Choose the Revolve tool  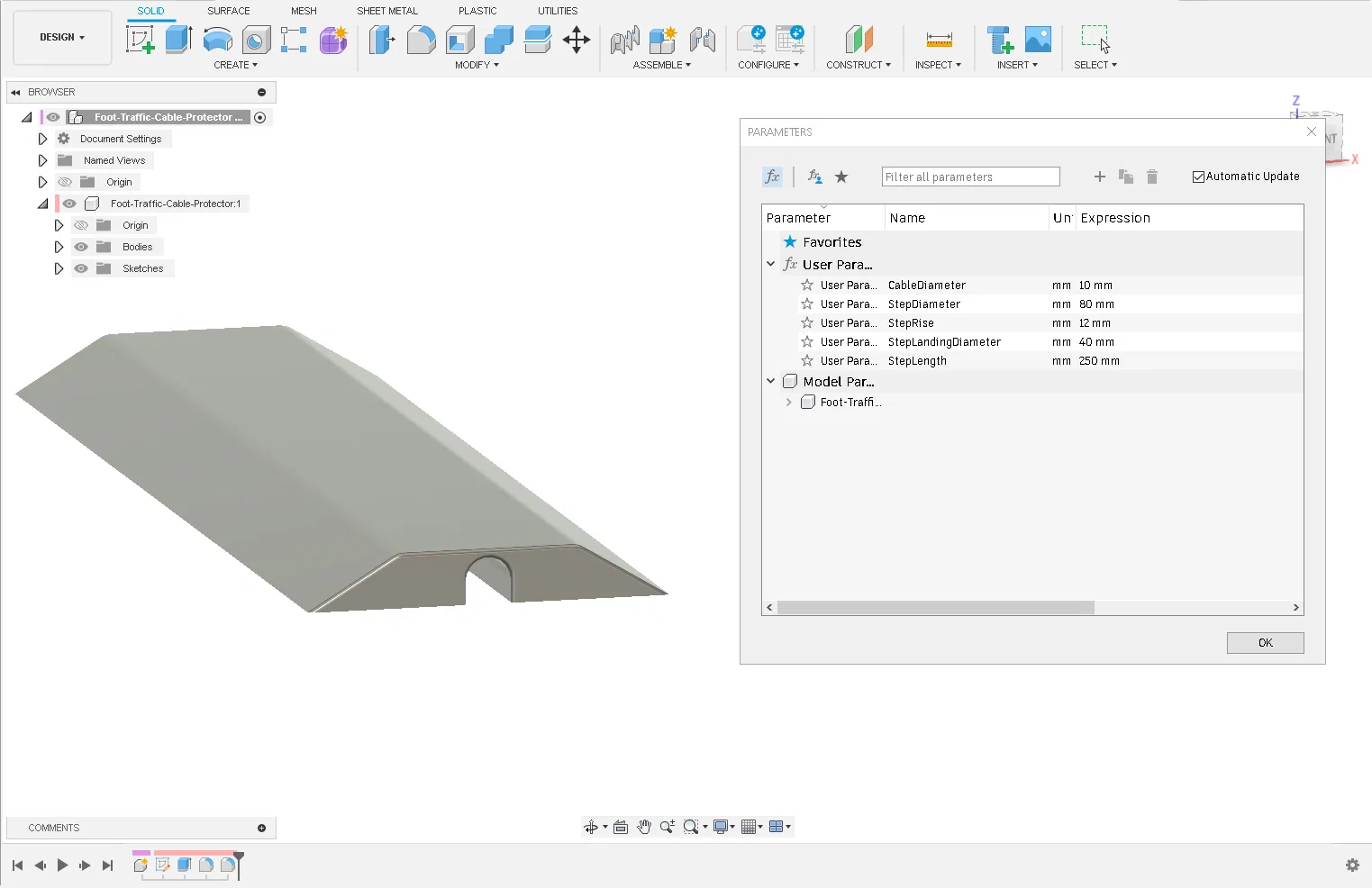[217, 40]
